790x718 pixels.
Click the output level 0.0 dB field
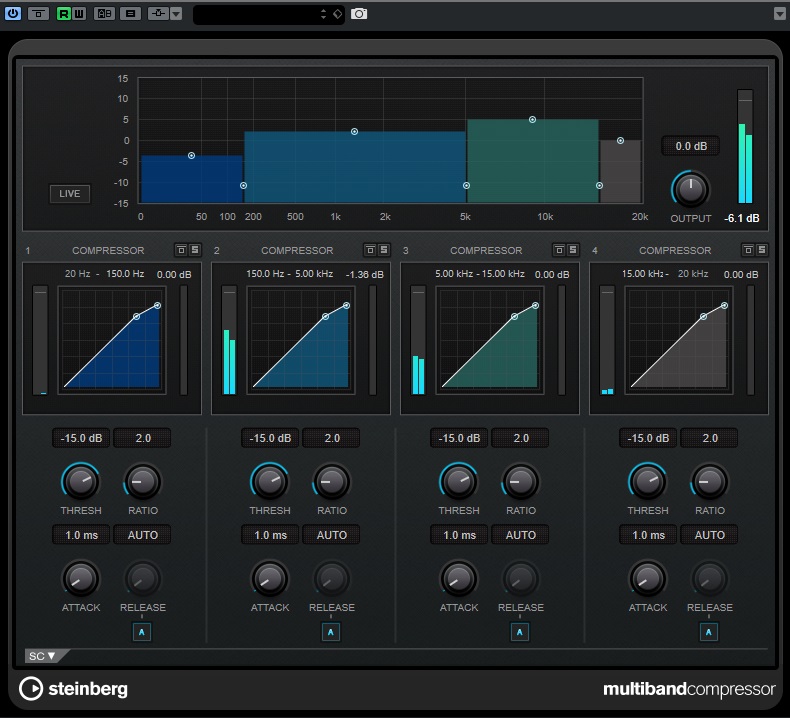(691, 146)
